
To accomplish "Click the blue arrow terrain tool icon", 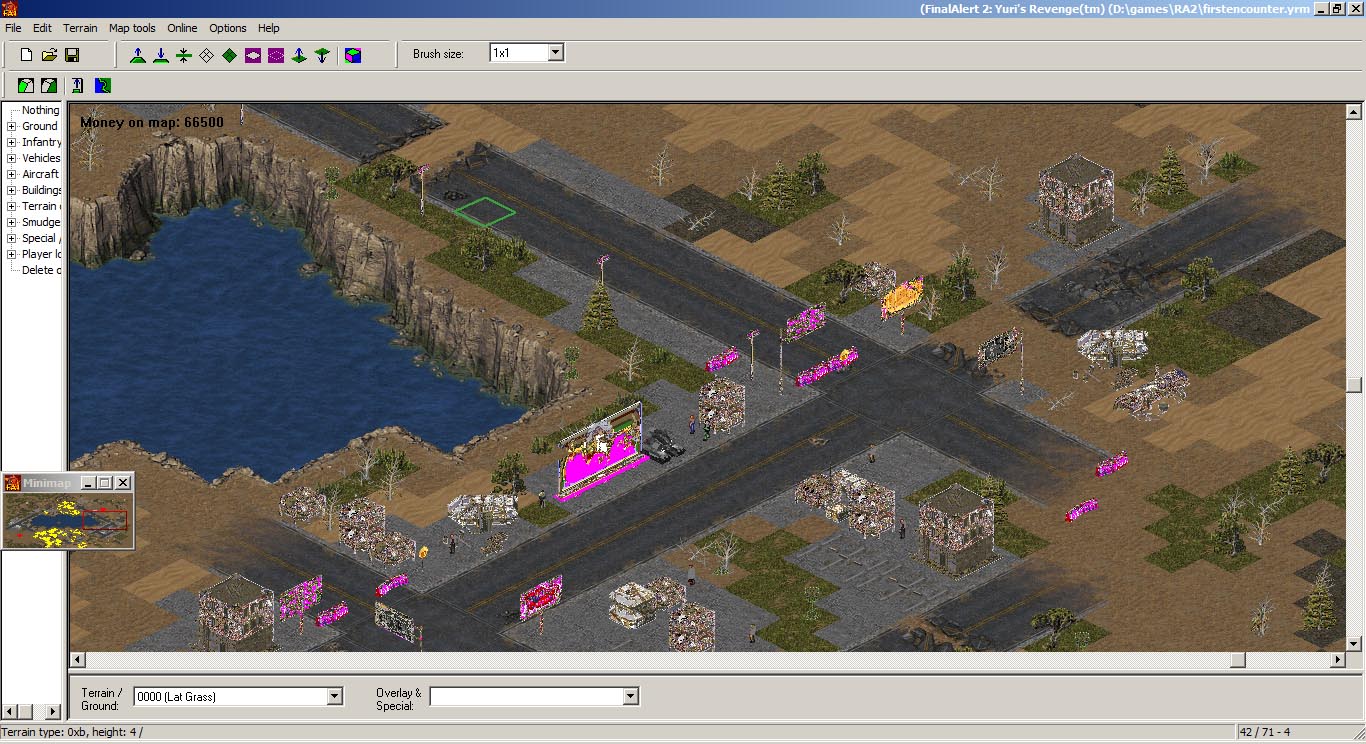I will coord(77,86).
